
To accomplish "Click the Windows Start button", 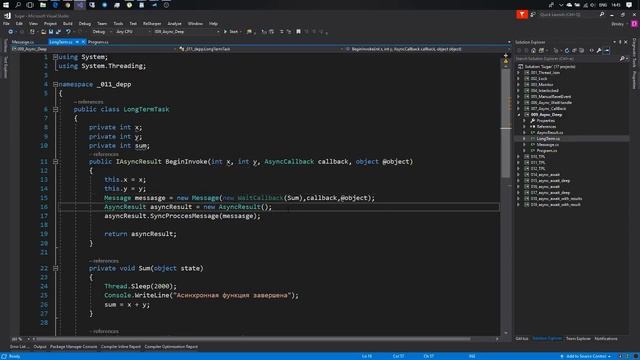I will point(6,5).
